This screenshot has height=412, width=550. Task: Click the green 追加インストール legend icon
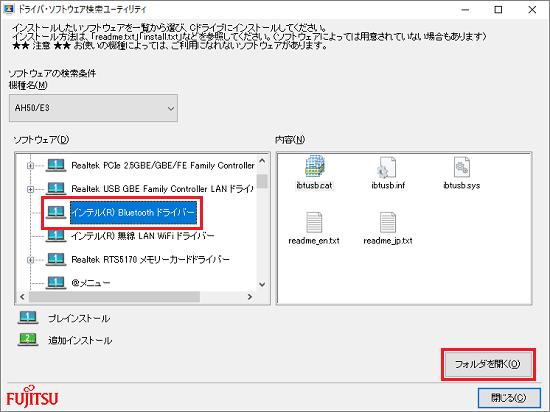pos(28,340)
